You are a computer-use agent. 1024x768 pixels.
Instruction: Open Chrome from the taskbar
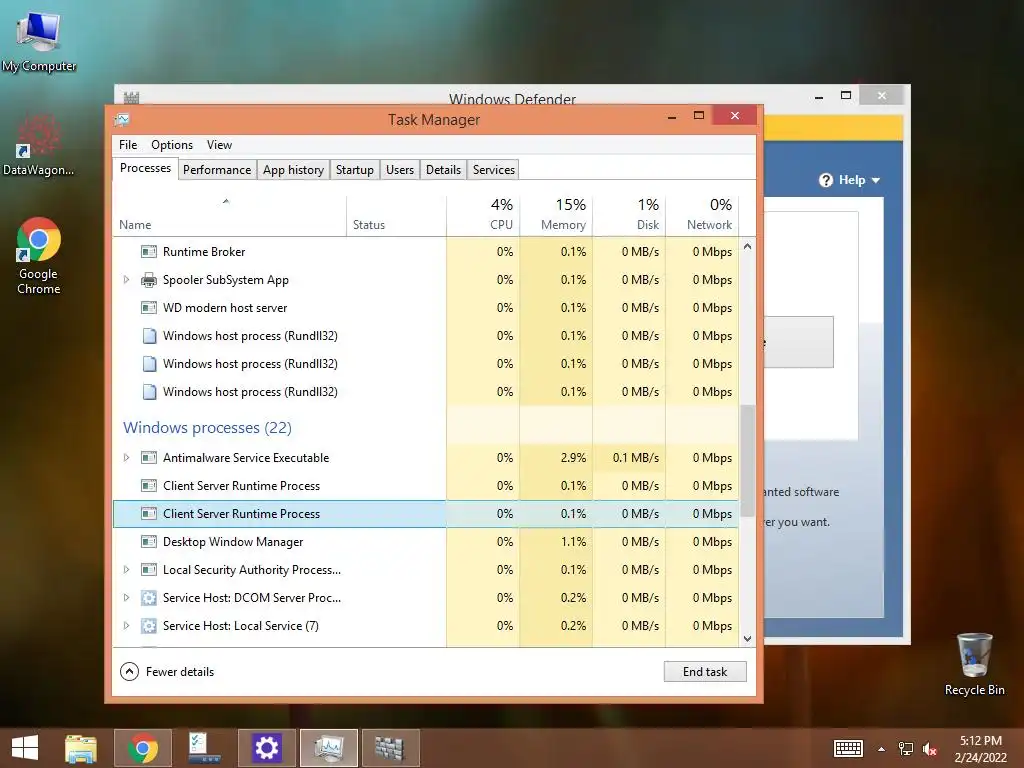[x=143, y=748]
